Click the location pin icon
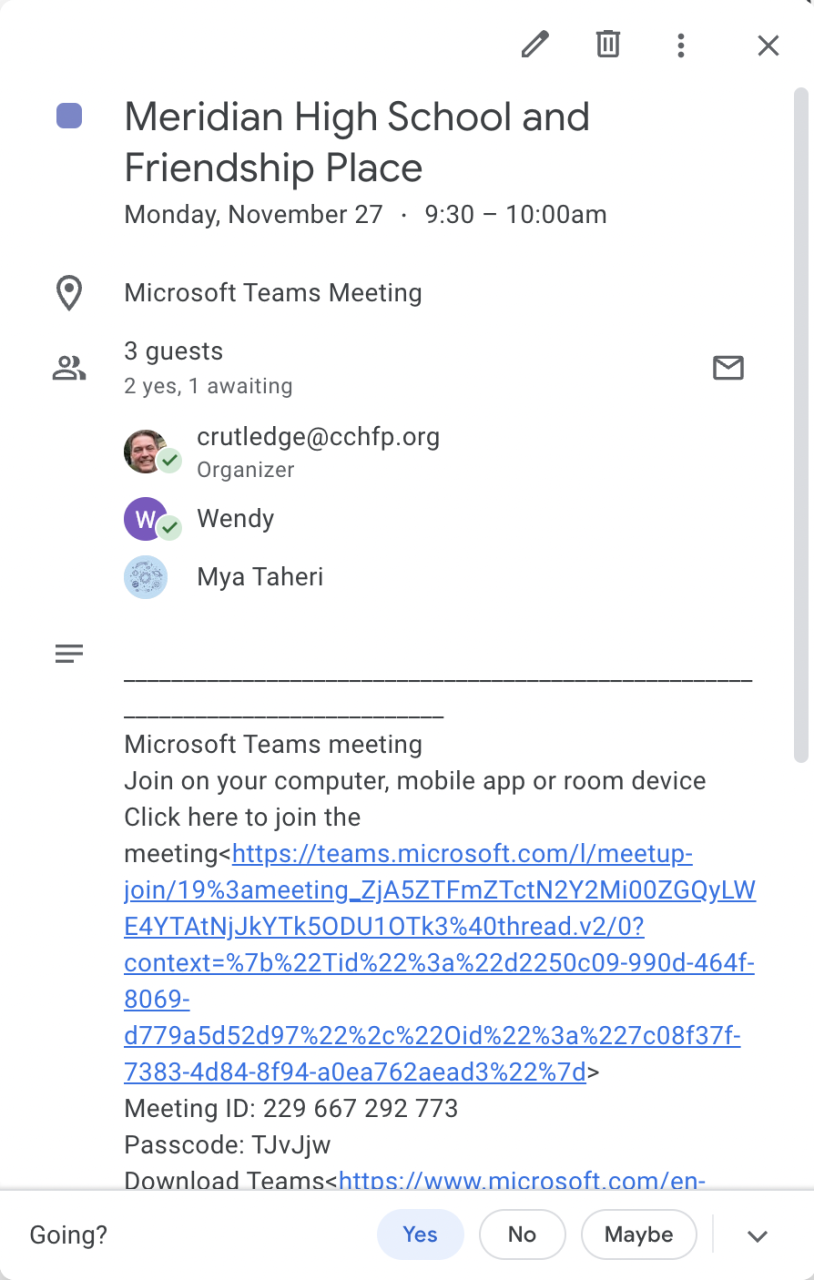The height and width of the screenshot is (1280, 814). 68,294
